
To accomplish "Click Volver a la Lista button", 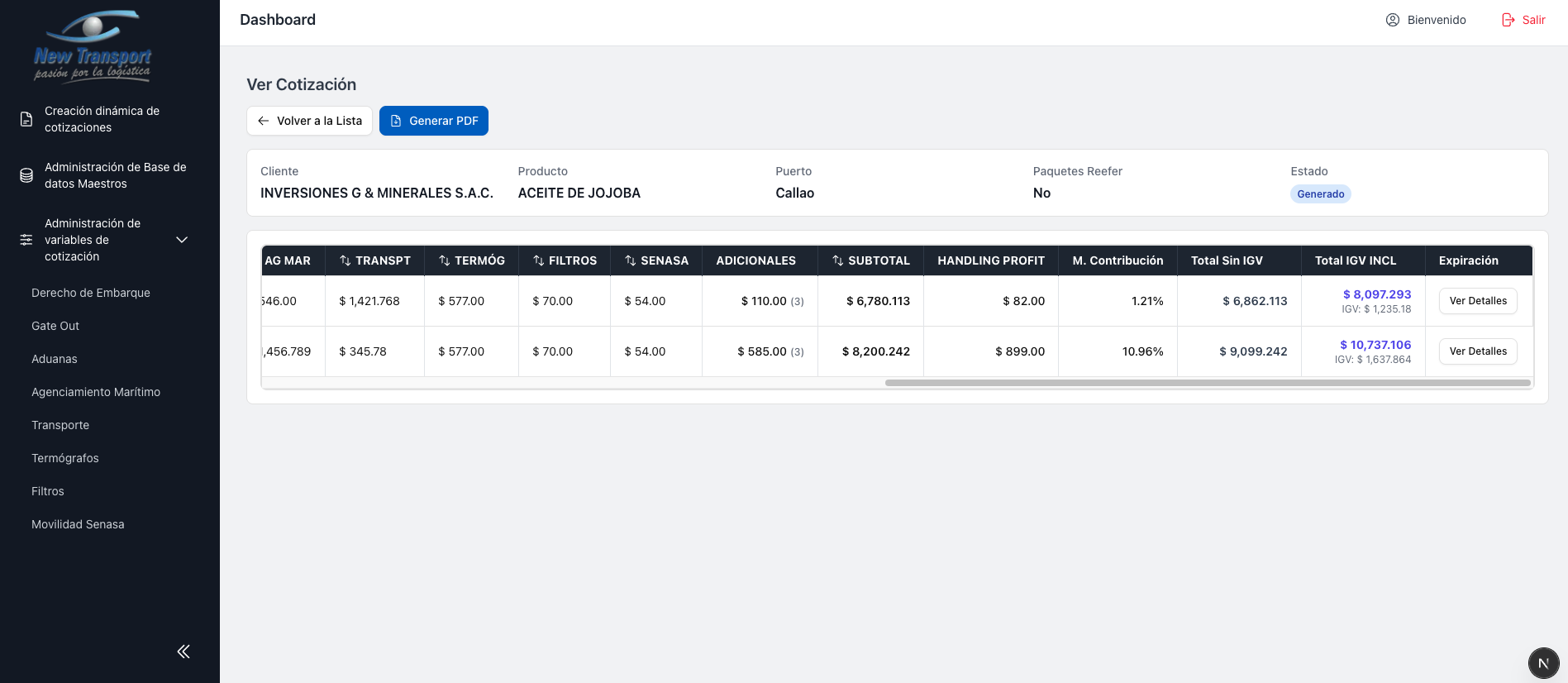I will point(309,121).
